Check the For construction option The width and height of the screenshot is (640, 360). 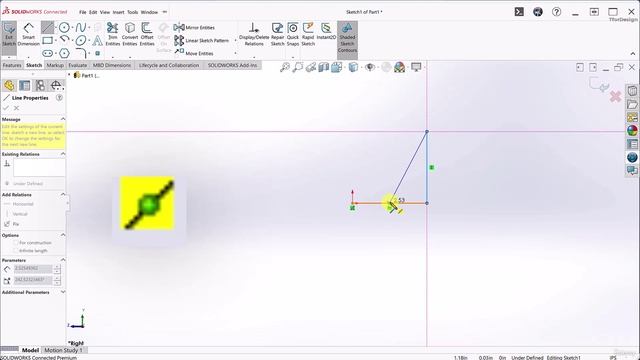click(16, 243)
